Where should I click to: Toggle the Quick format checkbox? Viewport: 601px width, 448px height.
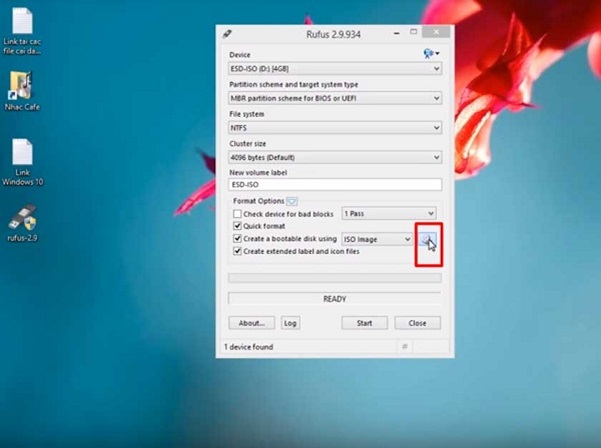point(237,226)
